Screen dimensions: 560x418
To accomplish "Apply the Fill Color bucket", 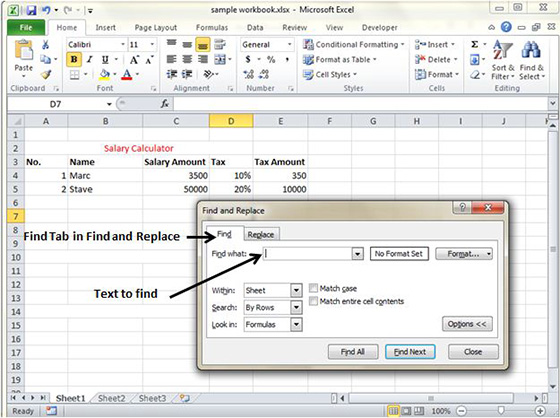I will pyautogui.click(x=104, y=74).
